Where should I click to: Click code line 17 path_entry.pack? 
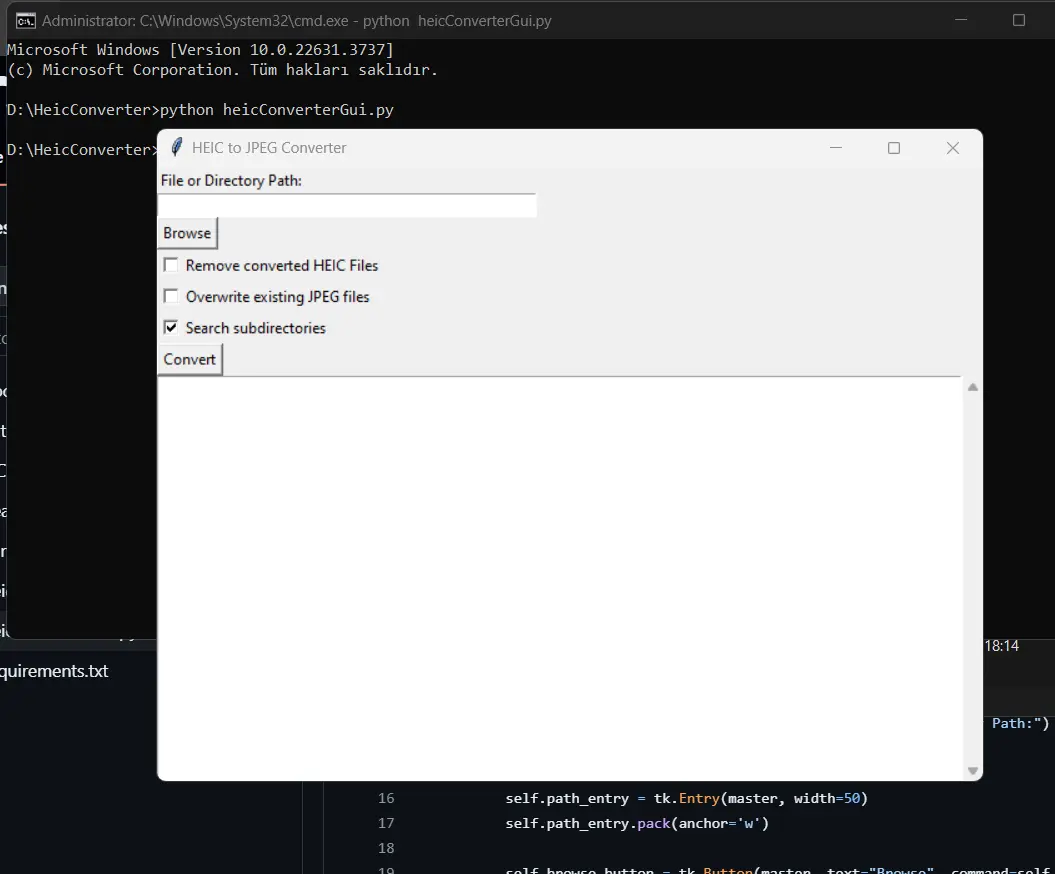coord(636,824)
